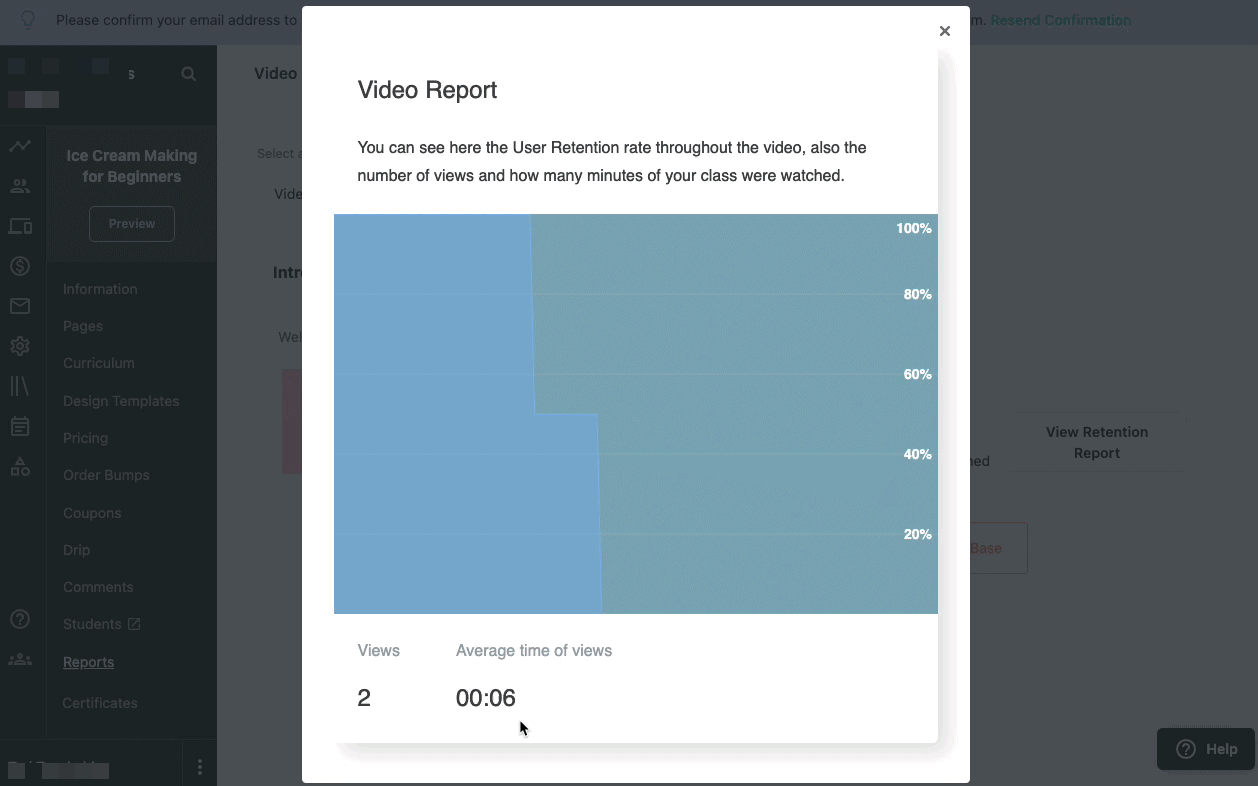Open the payments dollar icon
The height and width of the screenshot is (786, 1258).
click(20, 266)
